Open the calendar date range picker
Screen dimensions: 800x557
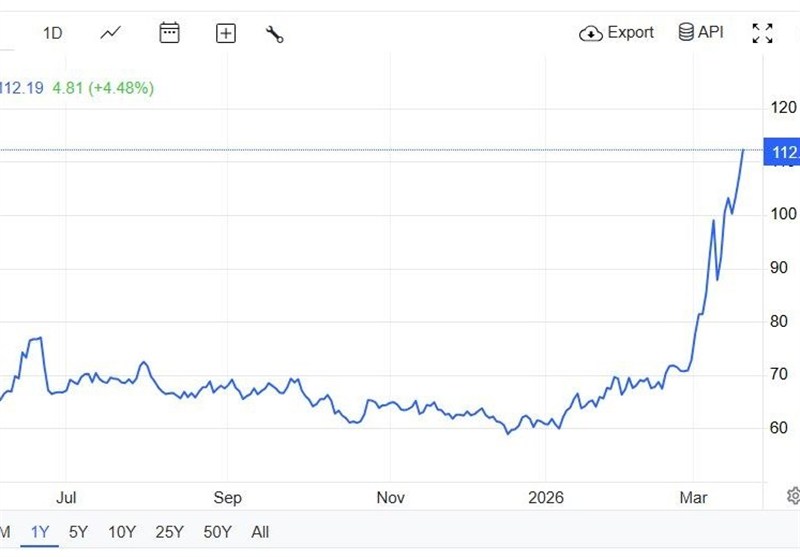pos(170,33)
